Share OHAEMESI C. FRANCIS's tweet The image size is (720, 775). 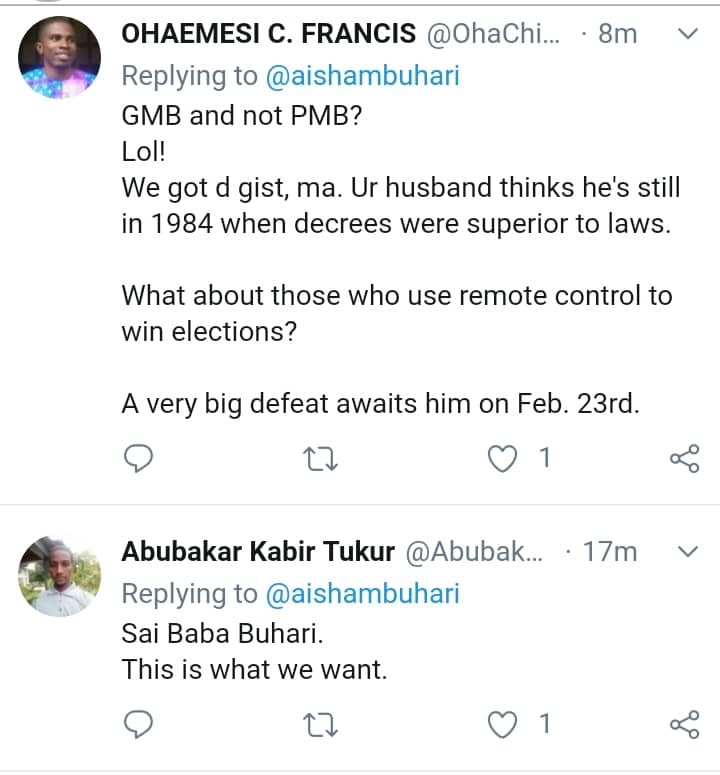(684, 459)
